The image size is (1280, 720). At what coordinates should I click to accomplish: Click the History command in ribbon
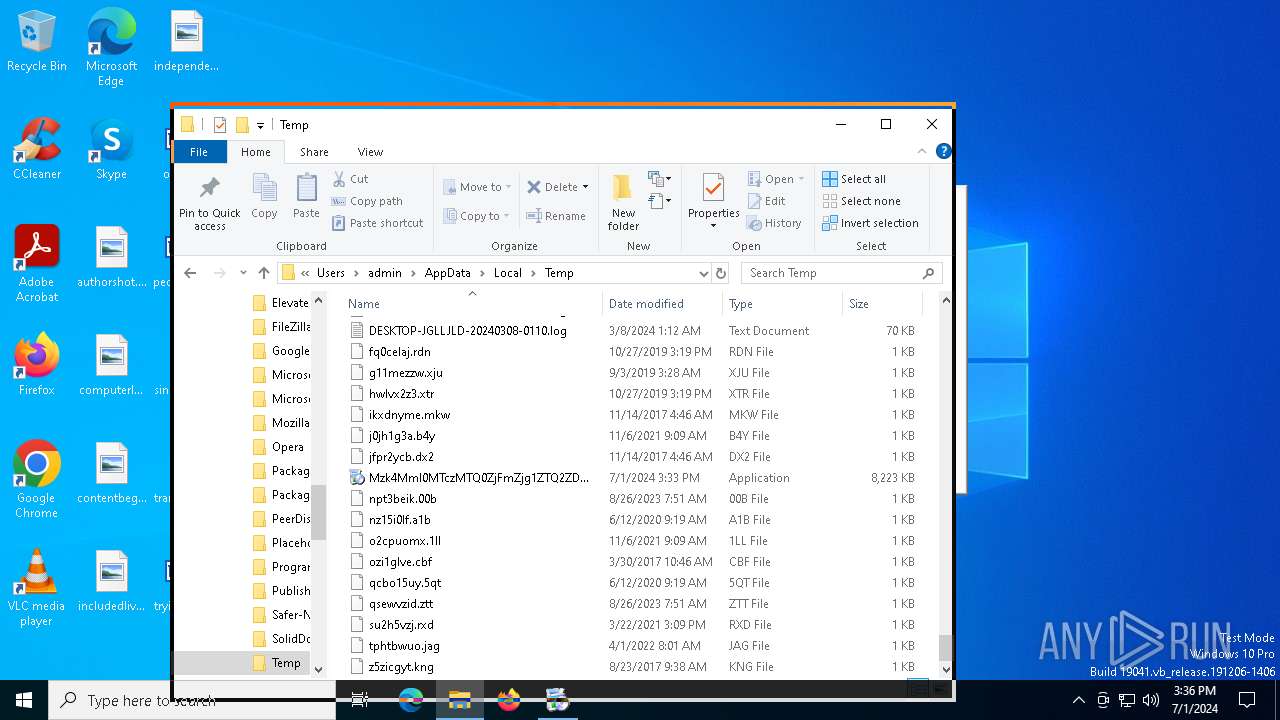click(x=774, y=223)
